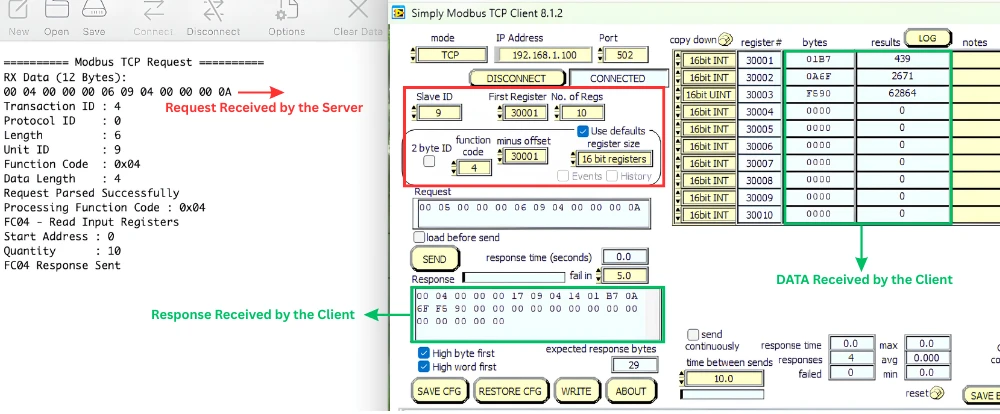Click the IP Address field
Image resolution: width=1000 pixels, height=414 pixels.
pos(543,55)
